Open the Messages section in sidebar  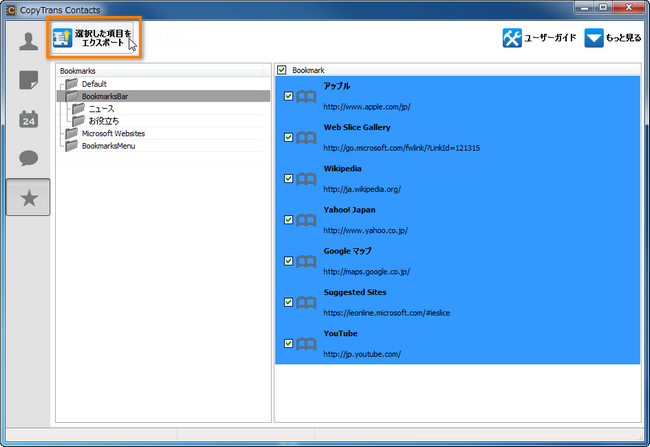(x=29, y=158)
